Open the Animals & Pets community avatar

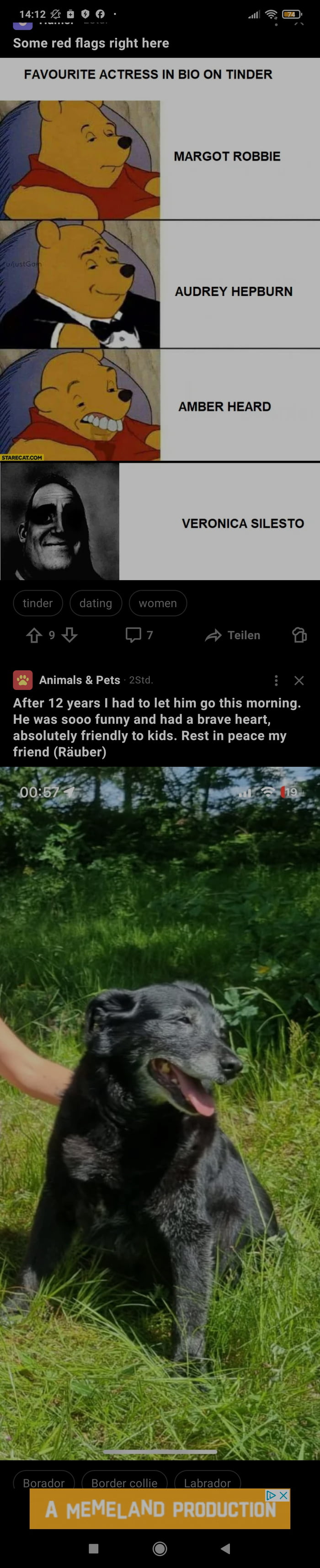(23, 680)
